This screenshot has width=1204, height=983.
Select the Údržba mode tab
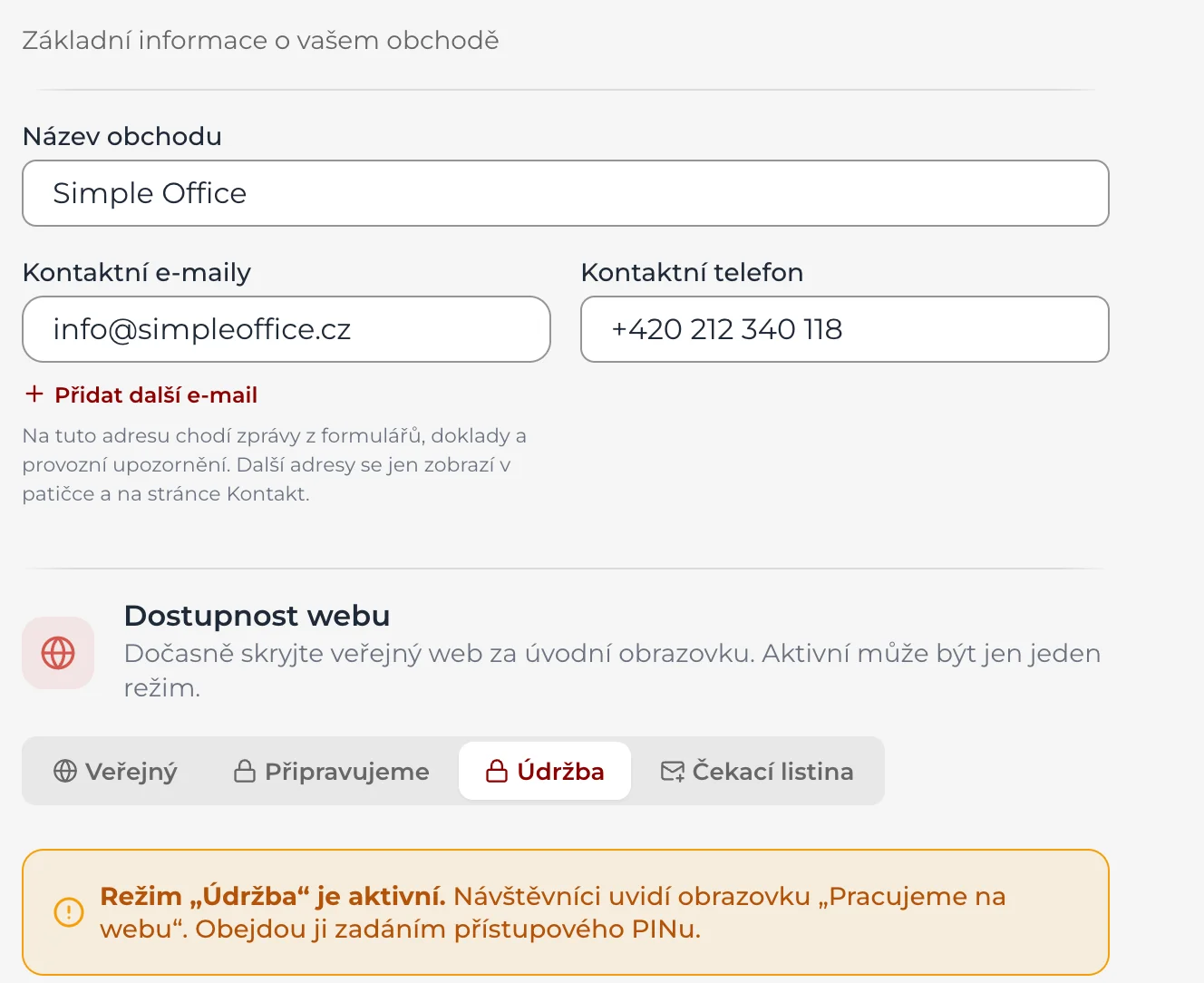pyautogui.click(x=545, y=771)
